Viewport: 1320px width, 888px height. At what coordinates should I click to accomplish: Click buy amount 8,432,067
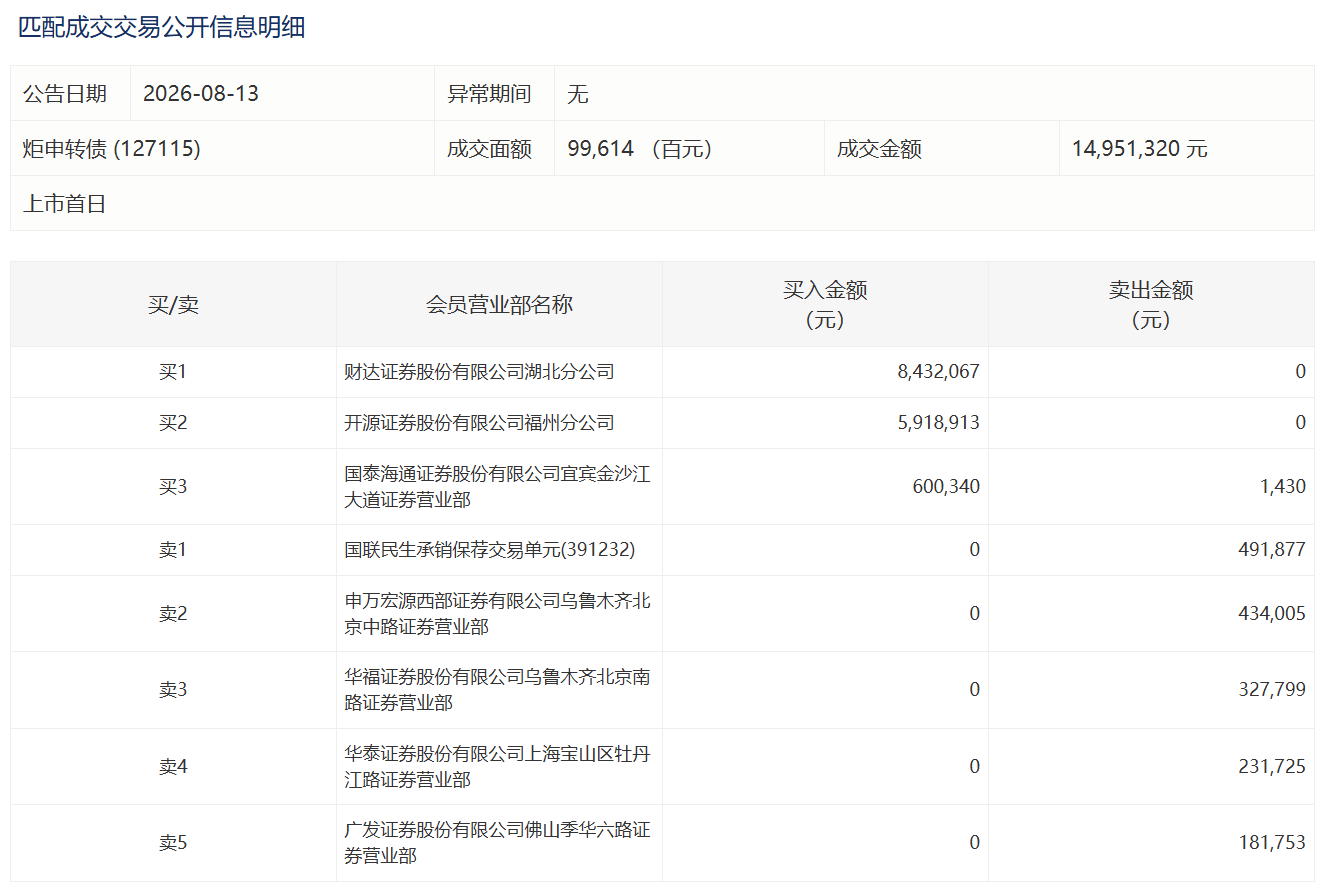tap(939, 372)
